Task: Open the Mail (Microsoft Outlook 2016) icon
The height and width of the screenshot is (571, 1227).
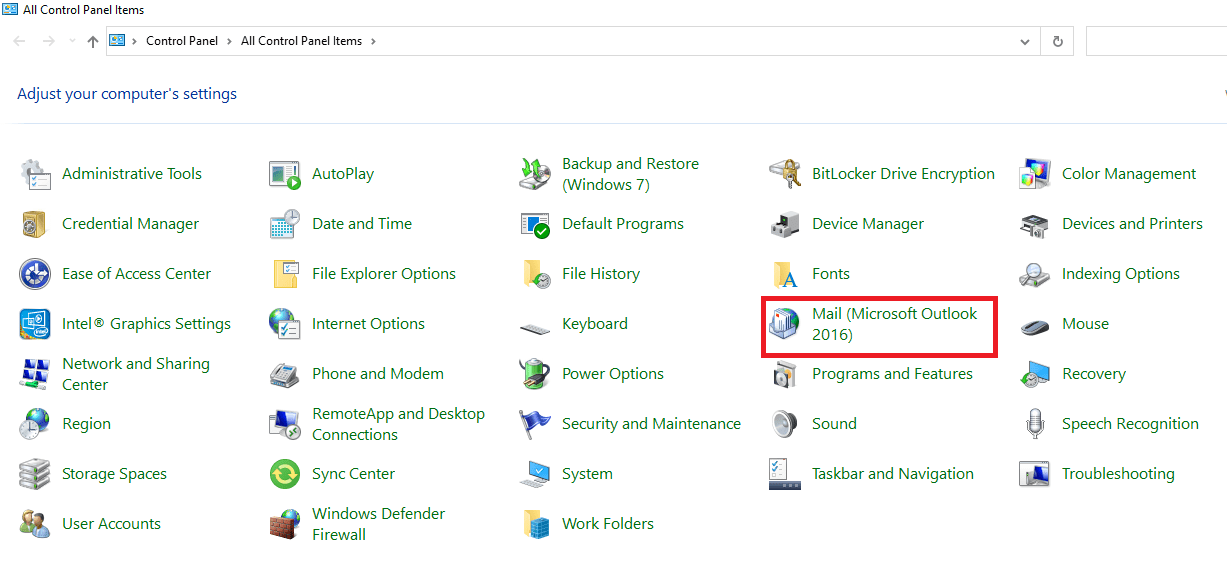Action: (785, 324)
